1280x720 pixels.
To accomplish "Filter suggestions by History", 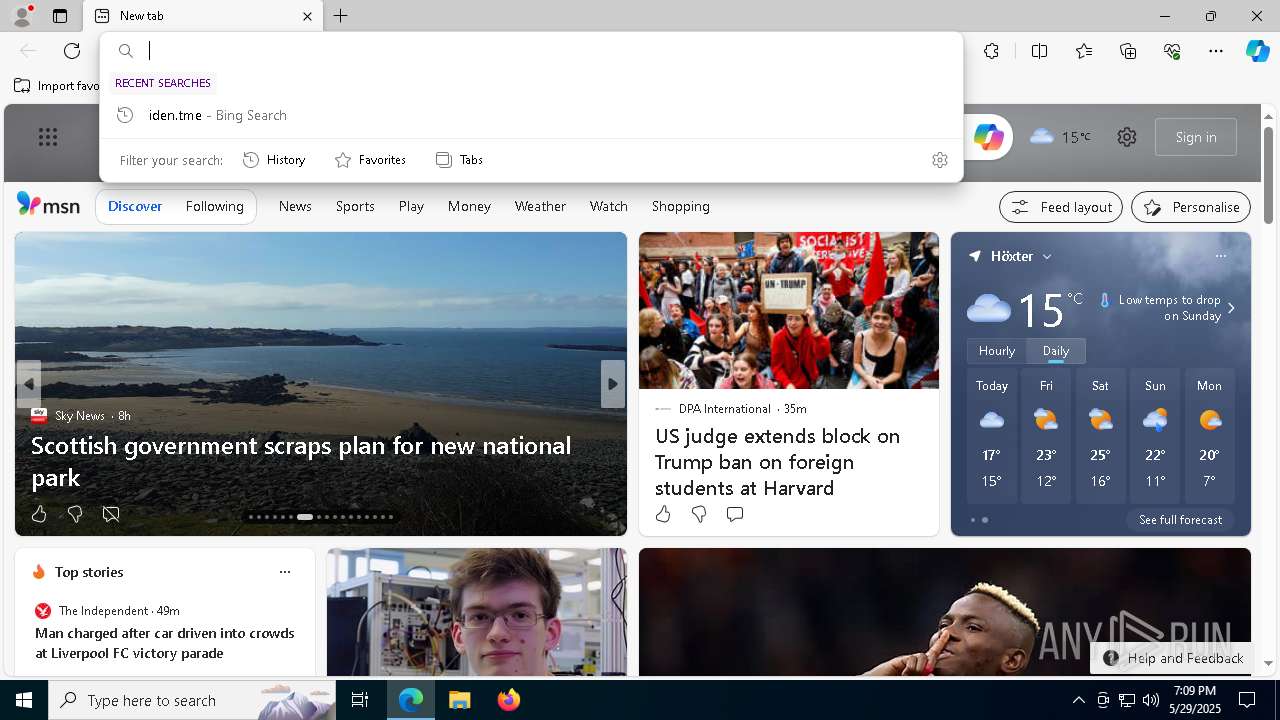I will pos(274,160).
